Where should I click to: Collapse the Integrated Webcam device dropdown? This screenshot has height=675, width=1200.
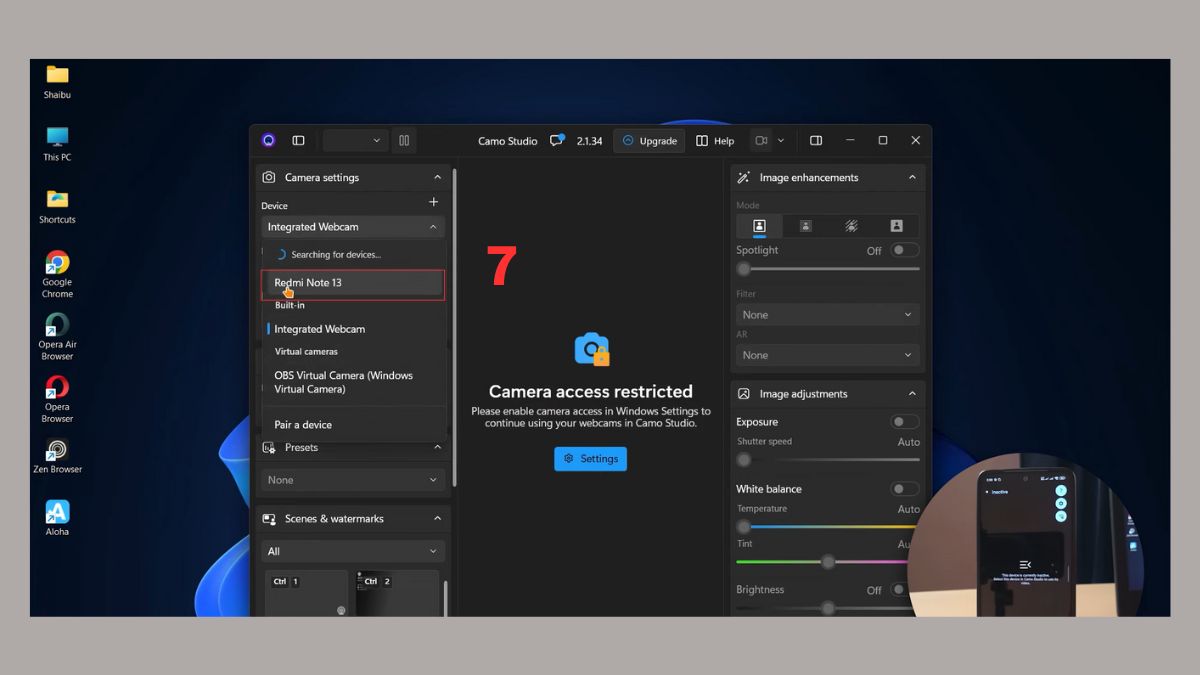pyautogui.click(x=352, y=227)
